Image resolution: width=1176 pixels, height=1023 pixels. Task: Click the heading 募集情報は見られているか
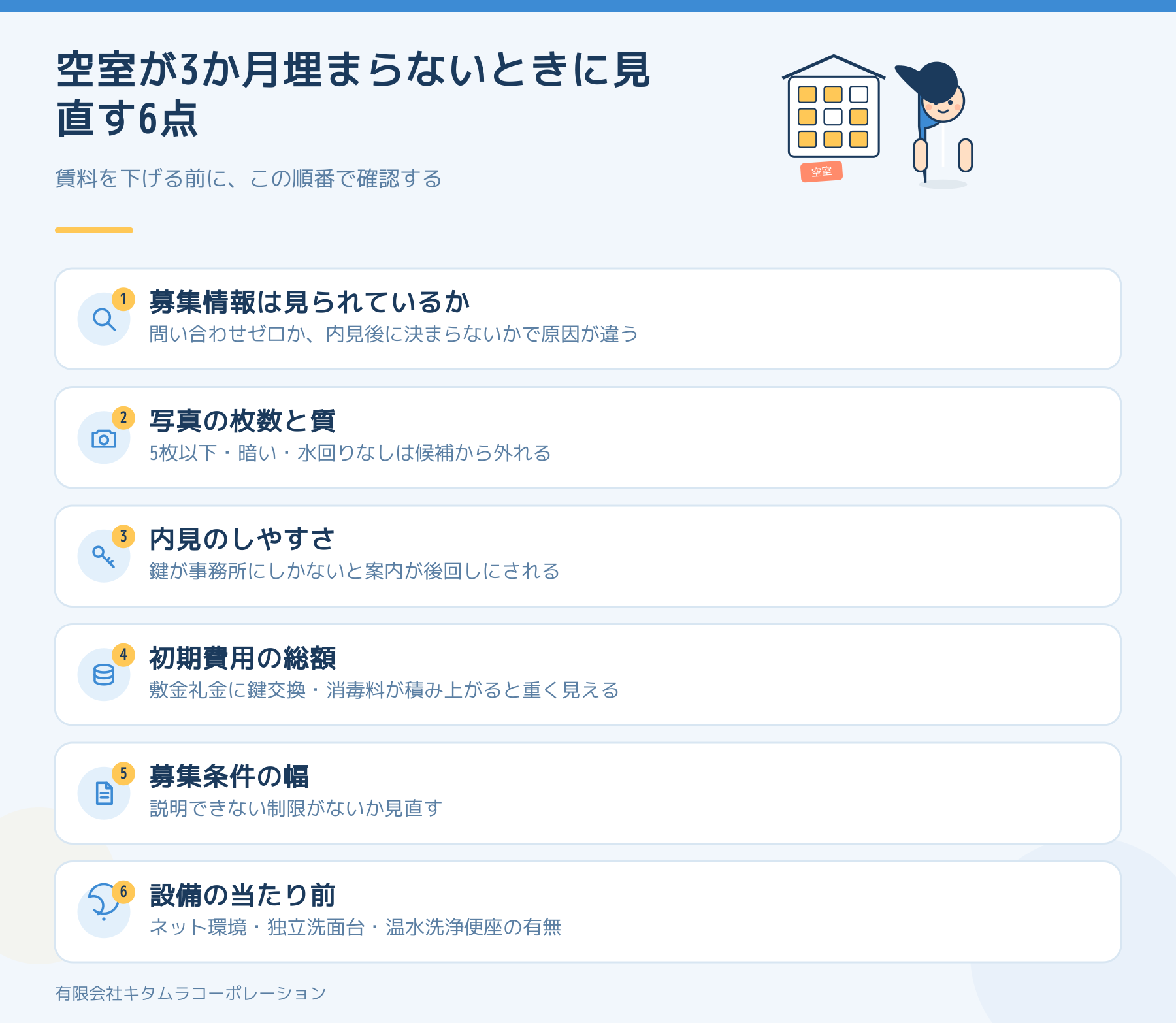tap(310, 302)
